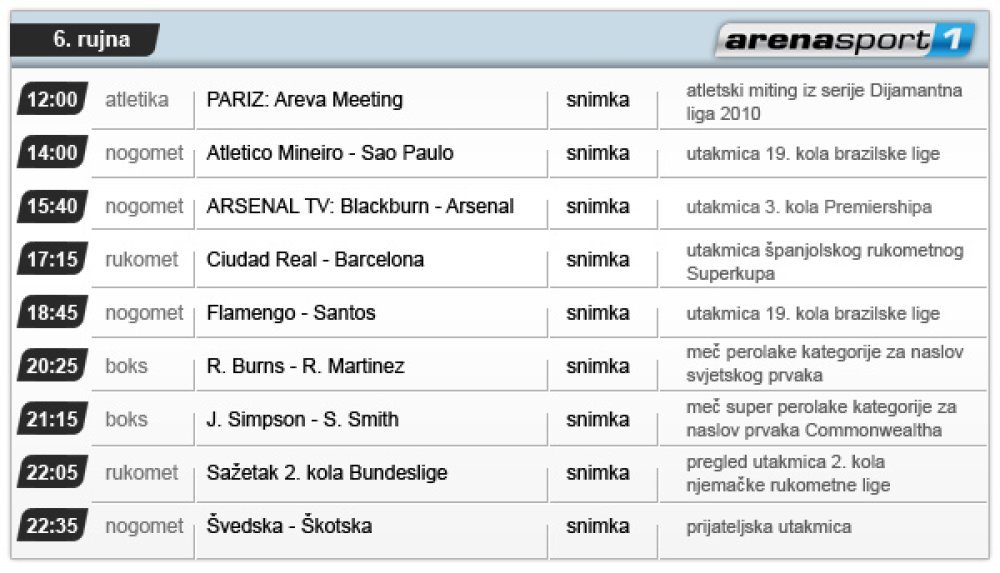Click the 12:00 time badge
1000x573 pixels.
pos(52,99)
